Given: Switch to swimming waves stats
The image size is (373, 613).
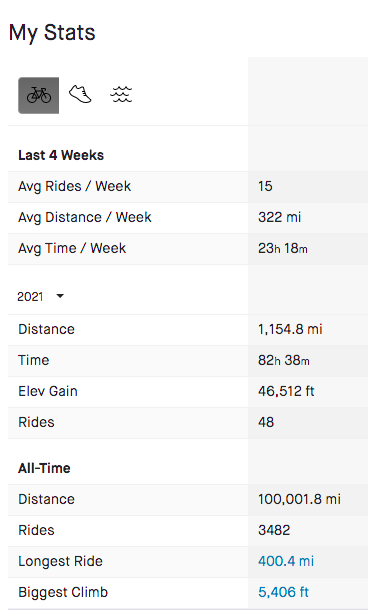Looking at the screenshot, I should pyautogui.click(x=121, y=95).
